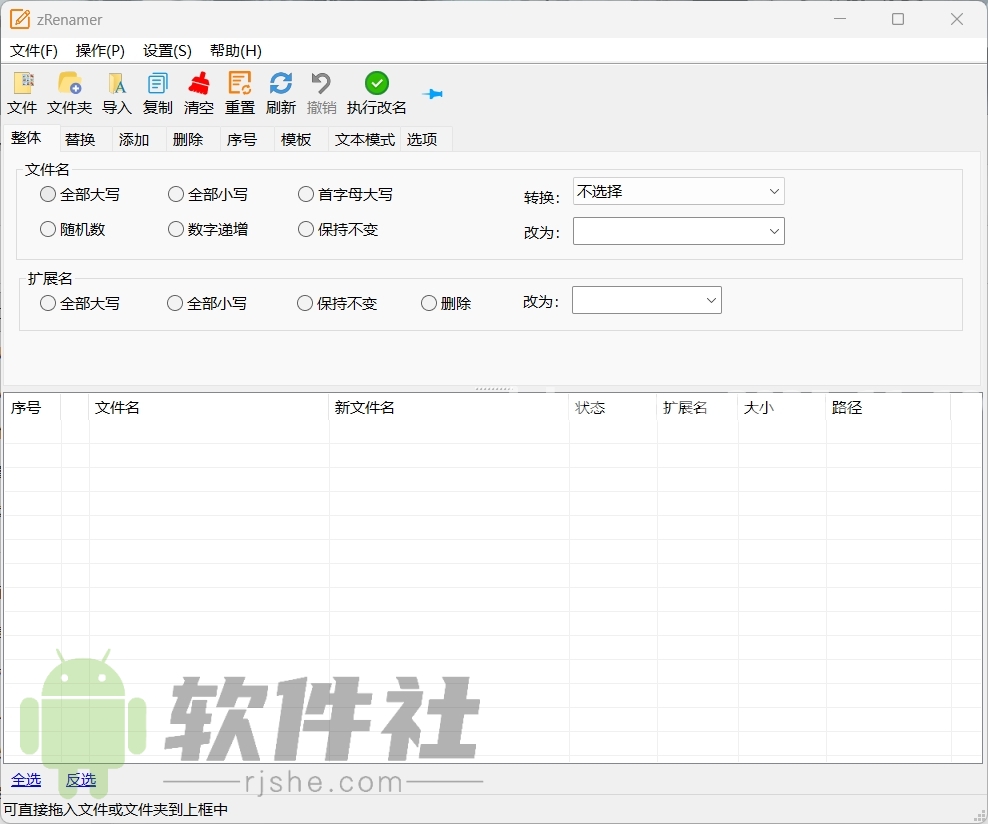The width and height of the screenshot is (988, 824).
Task: Click the 全选 (Select All) link
Action: [25, 780]
